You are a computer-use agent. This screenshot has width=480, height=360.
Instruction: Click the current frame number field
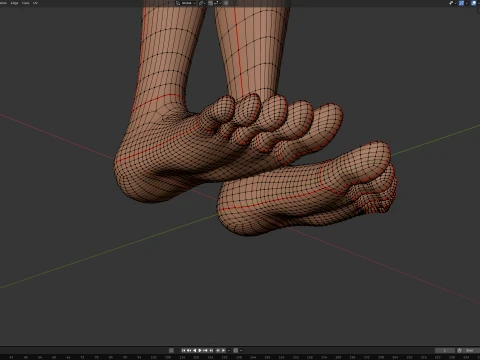point(445,350)
